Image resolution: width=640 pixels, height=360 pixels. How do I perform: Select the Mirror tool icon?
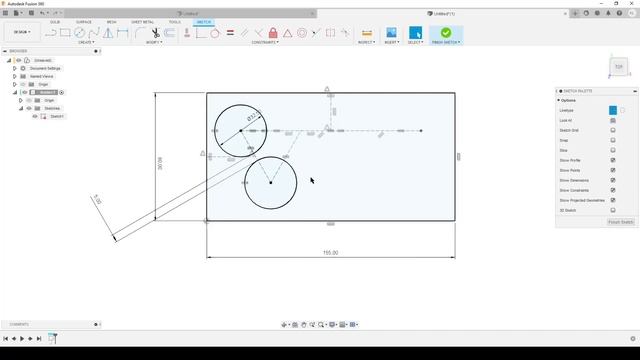point(108,33)
